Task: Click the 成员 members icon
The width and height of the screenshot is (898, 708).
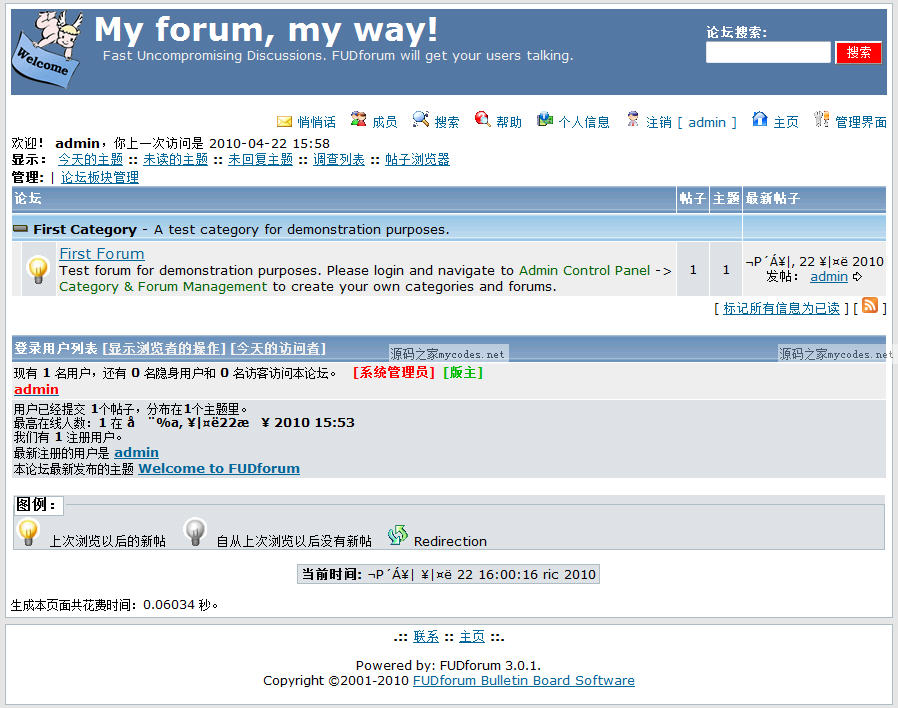Action: (360, 122)
